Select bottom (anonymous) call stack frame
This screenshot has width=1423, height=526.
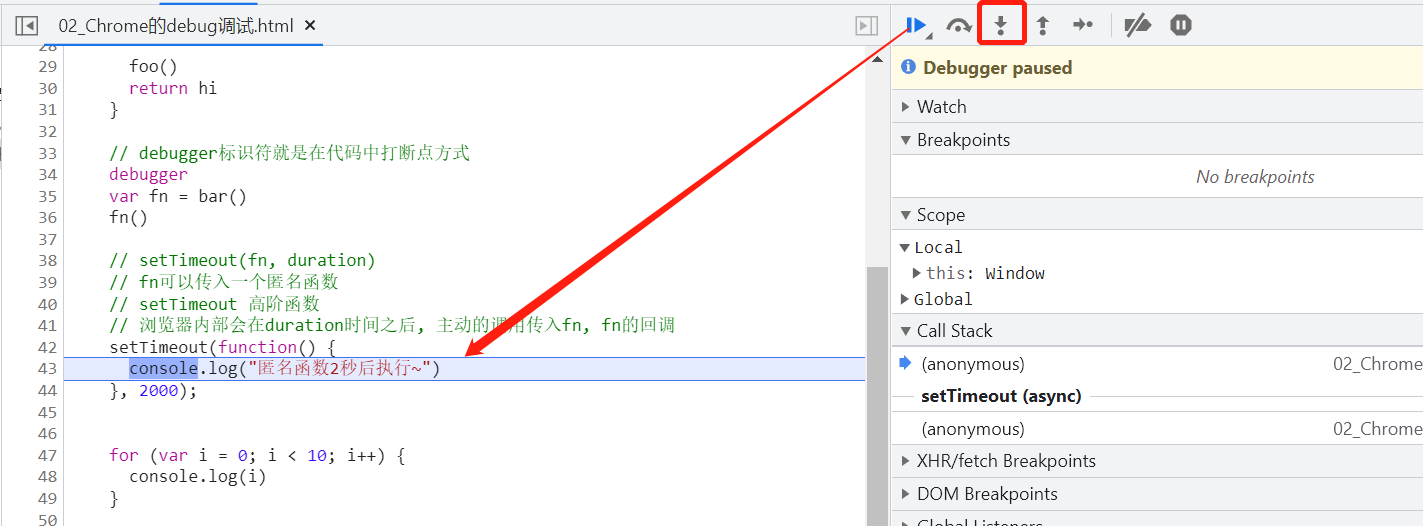(973, 429)
